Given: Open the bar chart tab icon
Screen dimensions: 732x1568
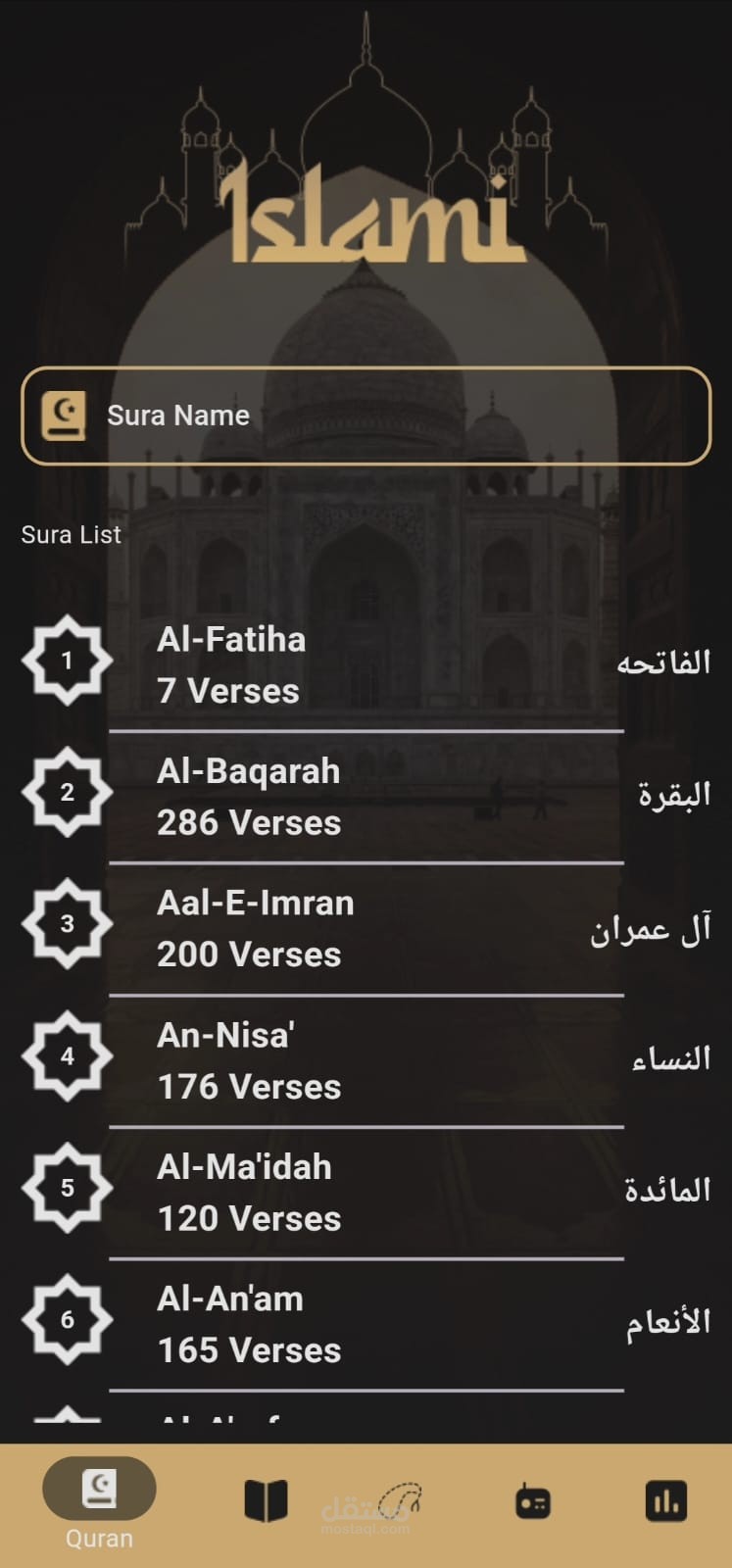Looking at the screenshot, I should (x=666, y=1500).
